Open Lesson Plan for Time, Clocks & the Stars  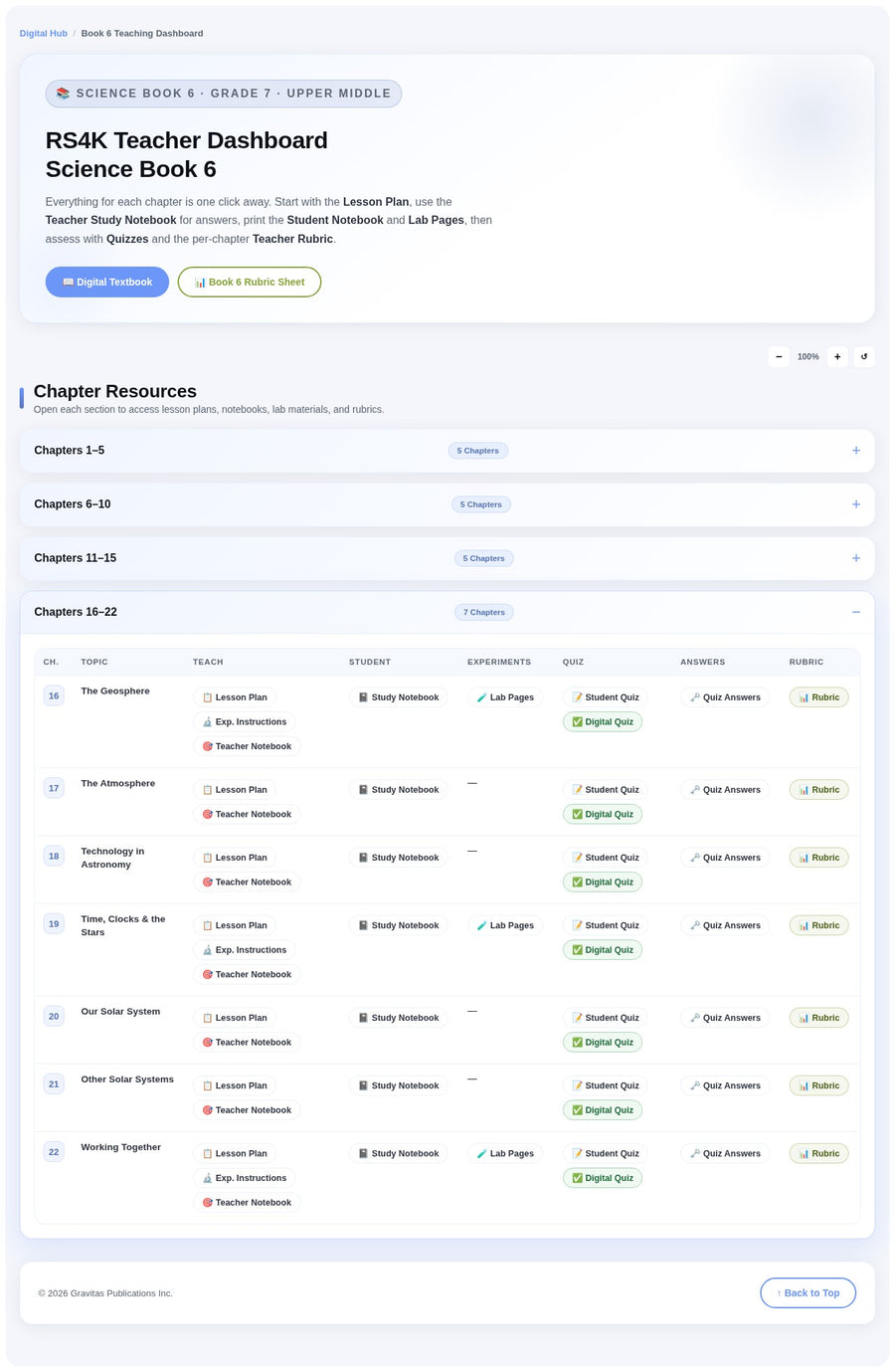pos(235,925)
